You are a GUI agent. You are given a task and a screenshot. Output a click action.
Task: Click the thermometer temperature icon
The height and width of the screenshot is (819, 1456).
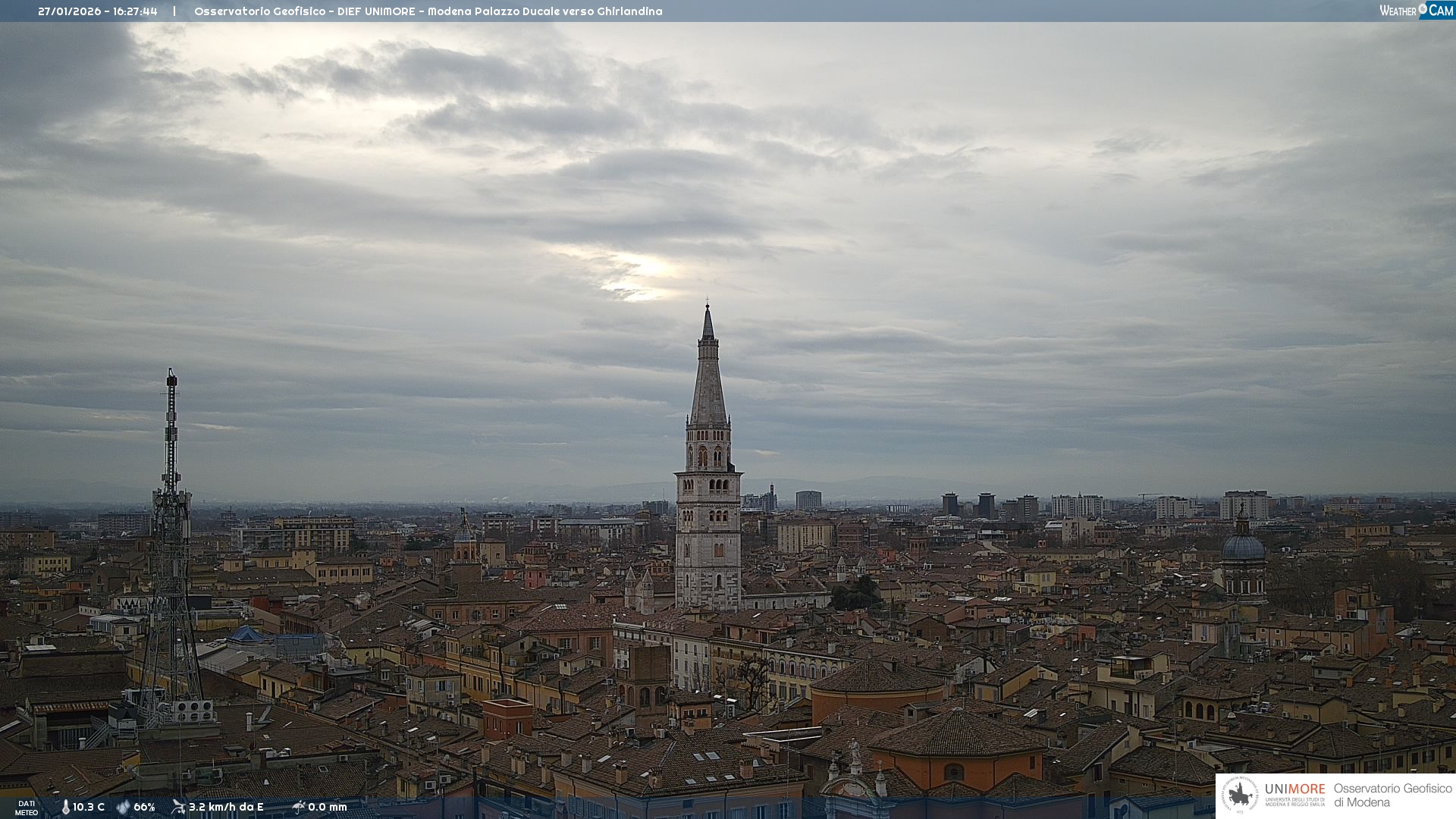click(65, 807)
